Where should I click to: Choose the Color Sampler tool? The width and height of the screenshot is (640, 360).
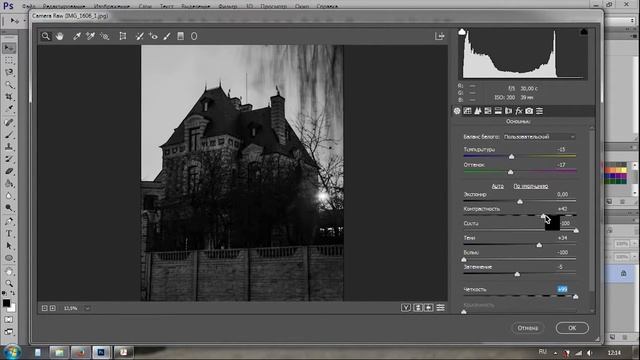90,36
